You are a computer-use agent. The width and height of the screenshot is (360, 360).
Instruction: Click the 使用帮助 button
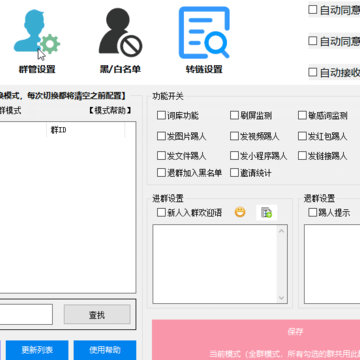coord(105,350)
